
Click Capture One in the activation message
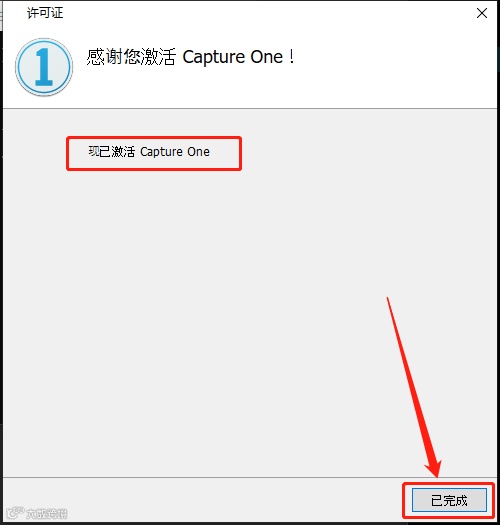(x=174, y=152)
